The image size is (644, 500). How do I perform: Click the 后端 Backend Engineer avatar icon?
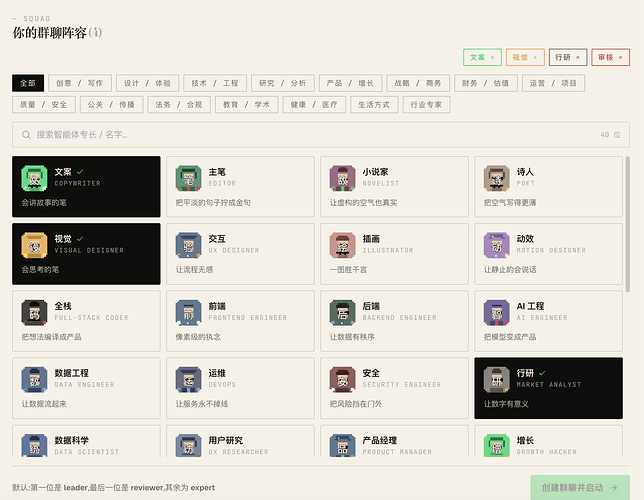tap(342, 313)
